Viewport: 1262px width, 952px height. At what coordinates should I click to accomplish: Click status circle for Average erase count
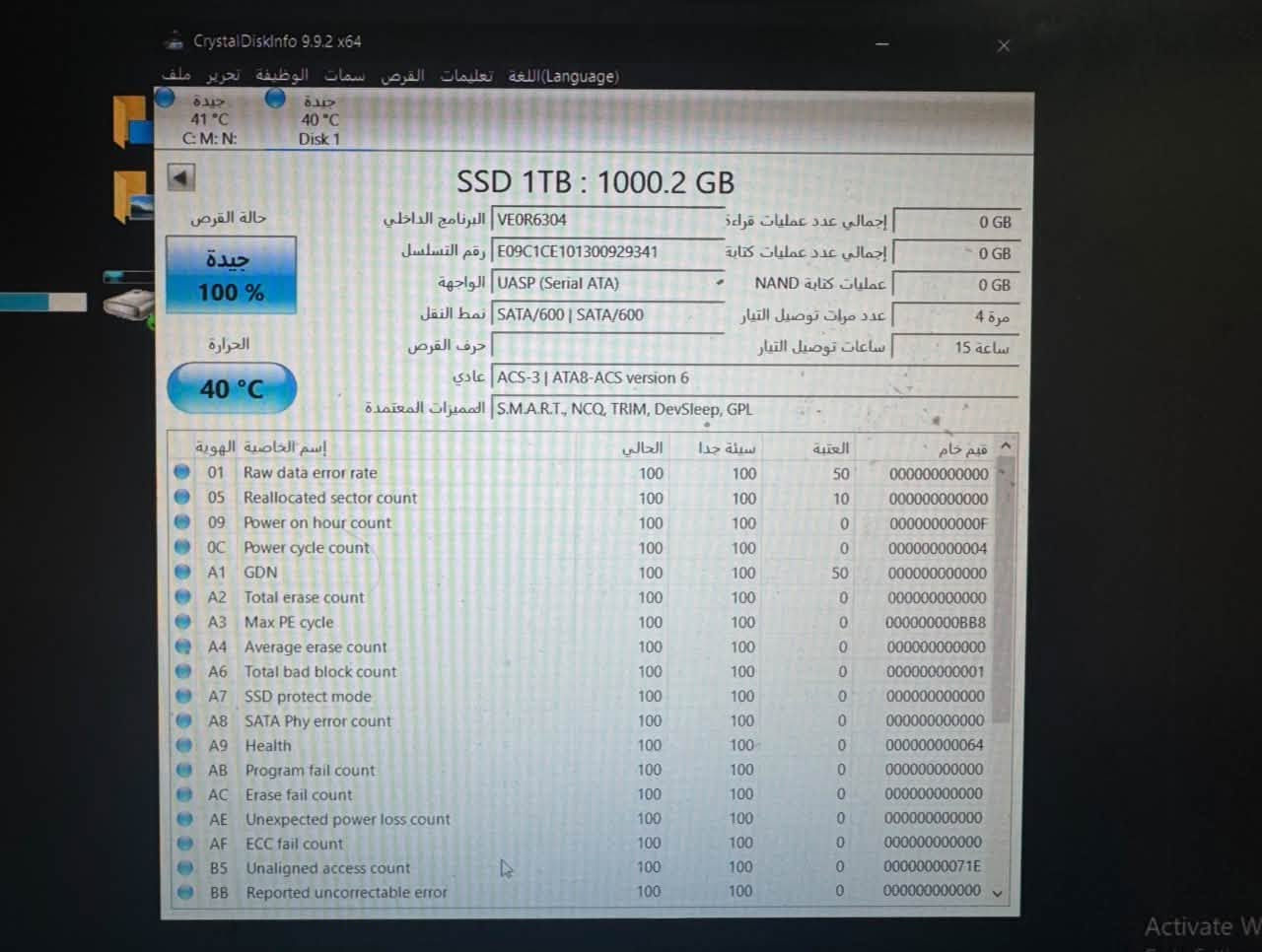pos(182,646)
